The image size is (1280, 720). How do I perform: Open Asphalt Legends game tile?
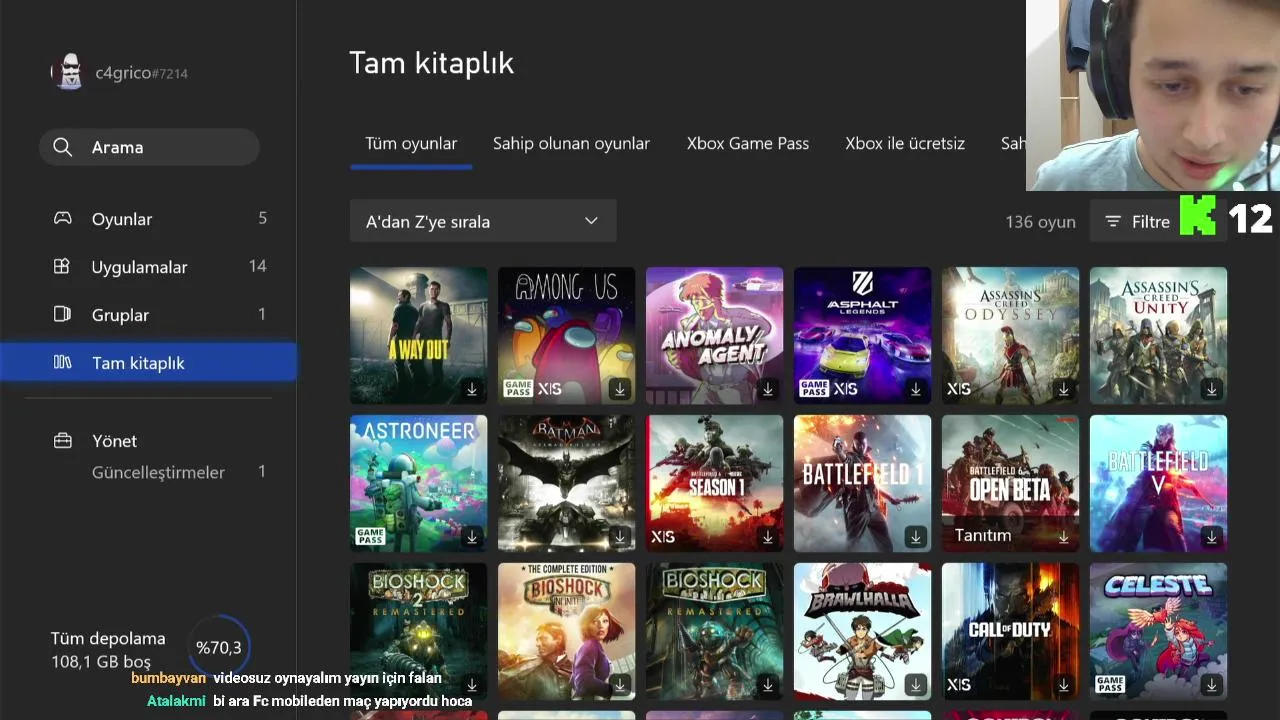tap(862, 335)
